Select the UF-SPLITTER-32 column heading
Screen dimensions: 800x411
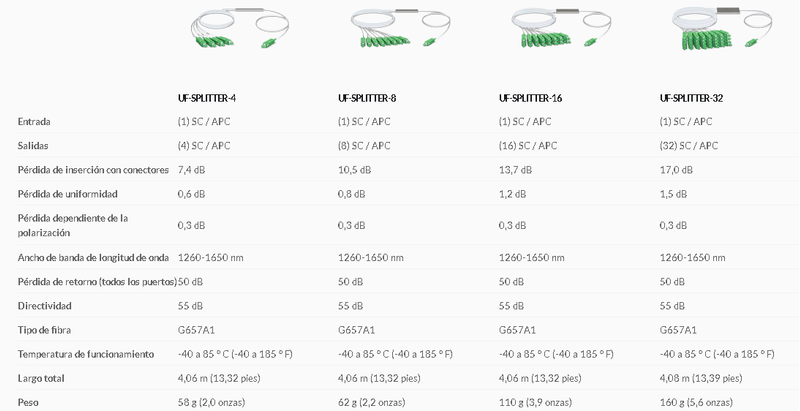click(691, 98)
